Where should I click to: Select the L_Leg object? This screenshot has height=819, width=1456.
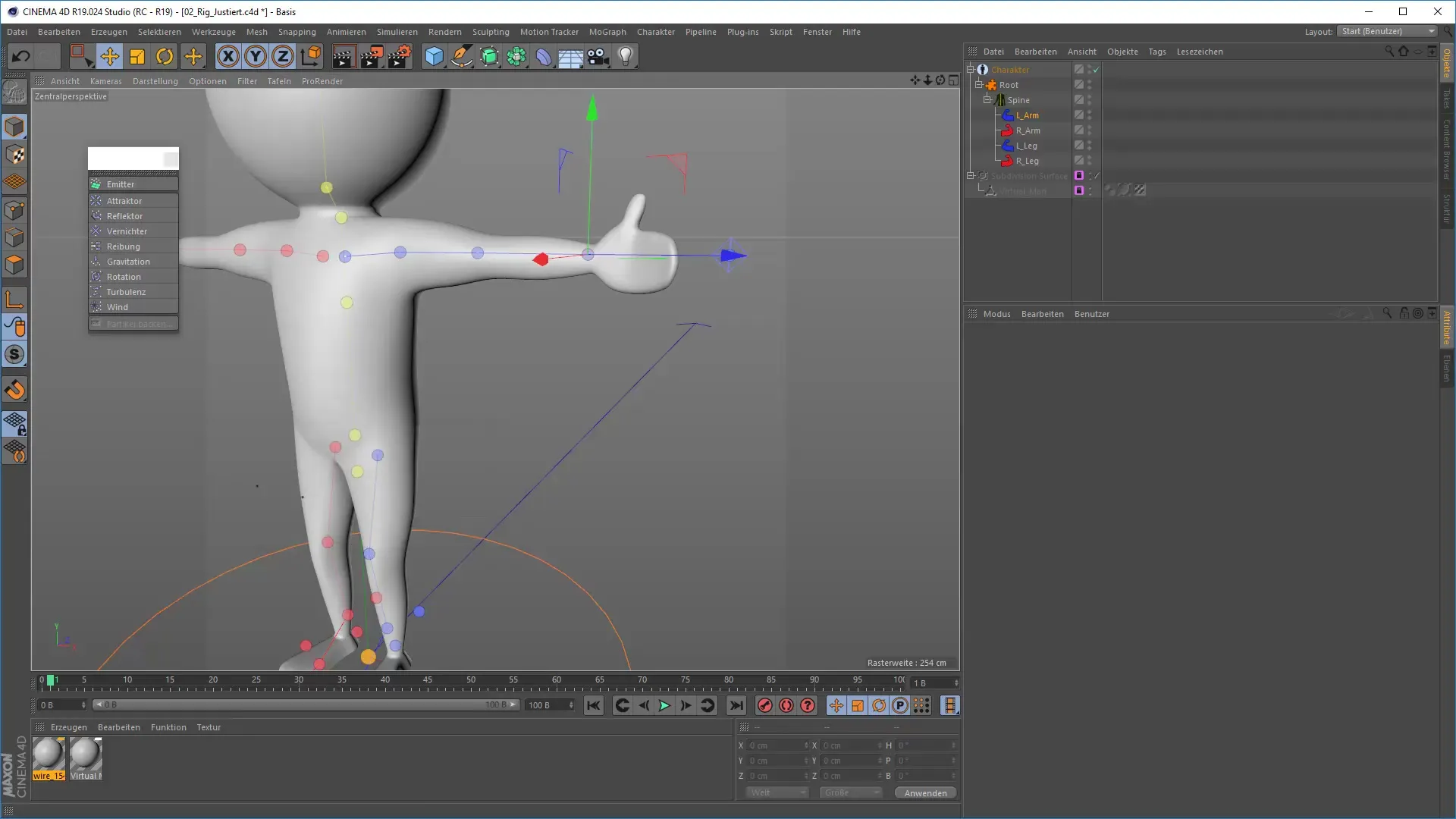point(1026,146)
